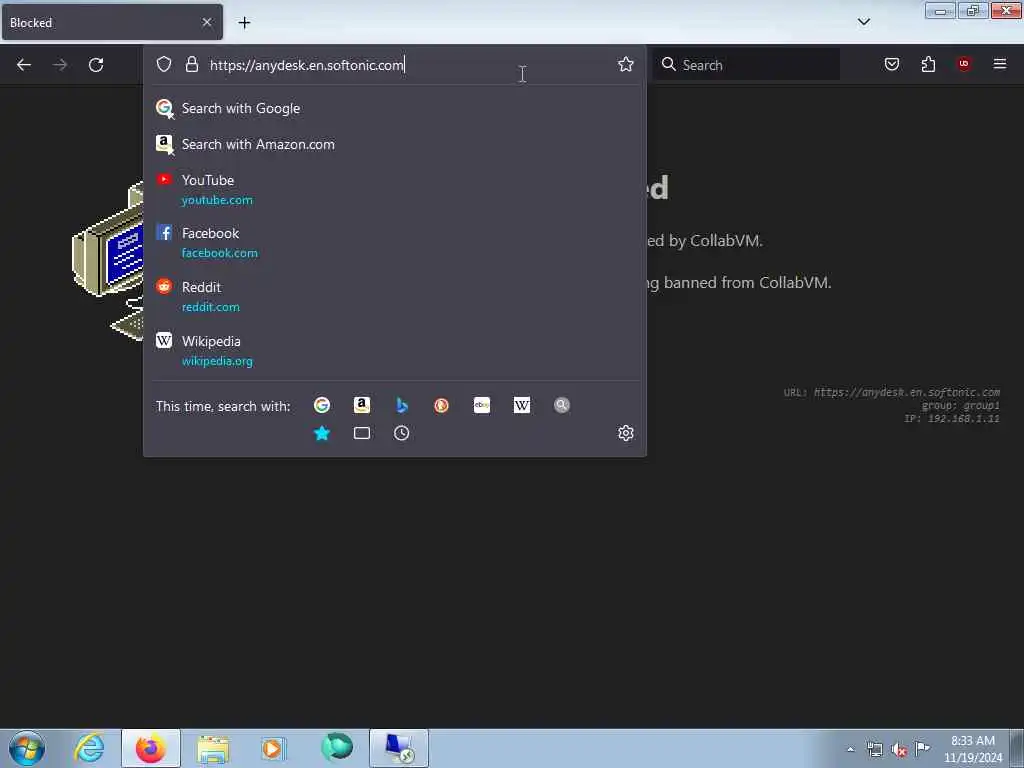This screenshot has height=768, width=1024.
Task: Search this time with eBay icon
Action: pos(482,406)
